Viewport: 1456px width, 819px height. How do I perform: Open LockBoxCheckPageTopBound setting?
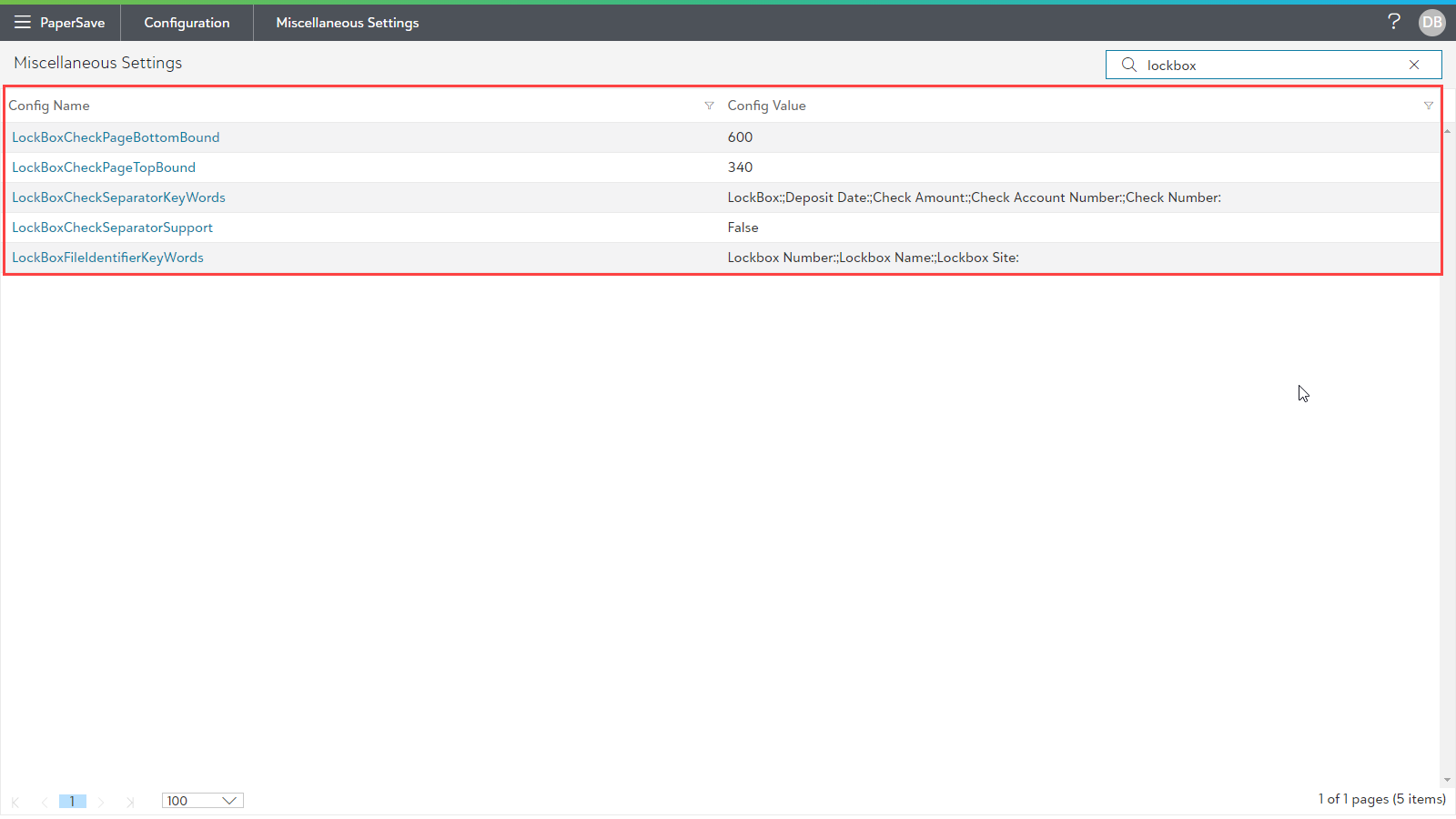[x=104, y=167]
